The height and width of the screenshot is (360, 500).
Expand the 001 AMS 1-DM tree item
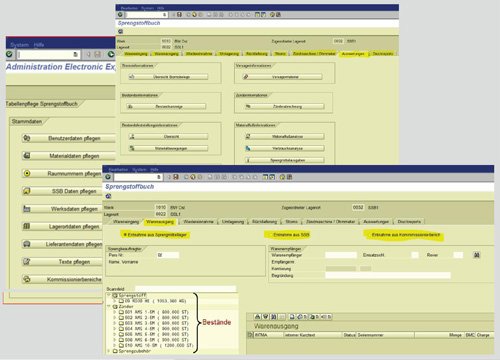115,312
